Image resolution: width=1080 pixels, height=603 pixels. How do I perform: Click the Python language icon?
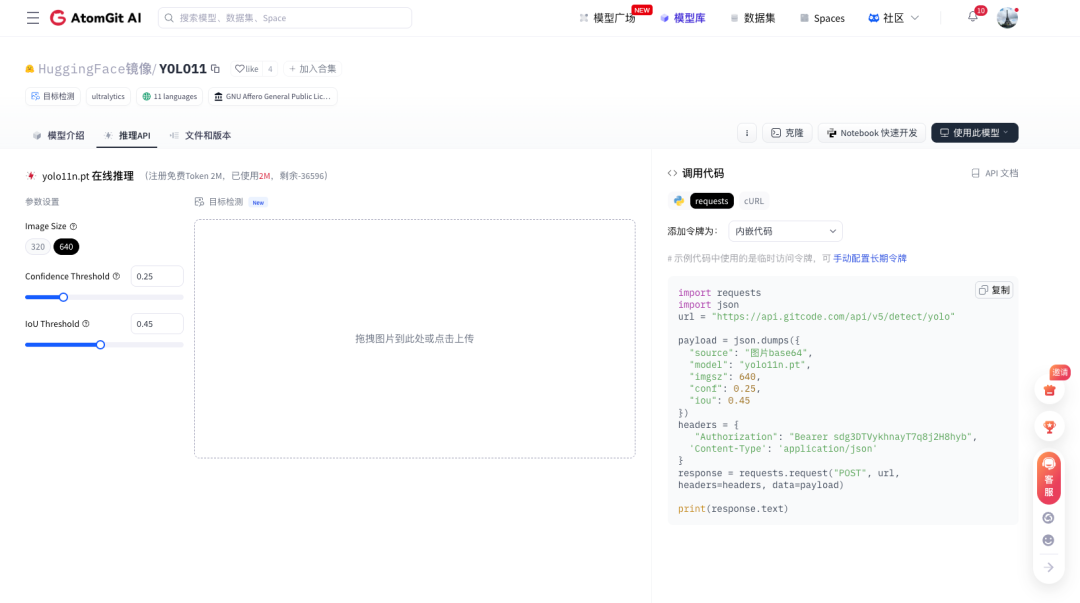pos(678,201)
